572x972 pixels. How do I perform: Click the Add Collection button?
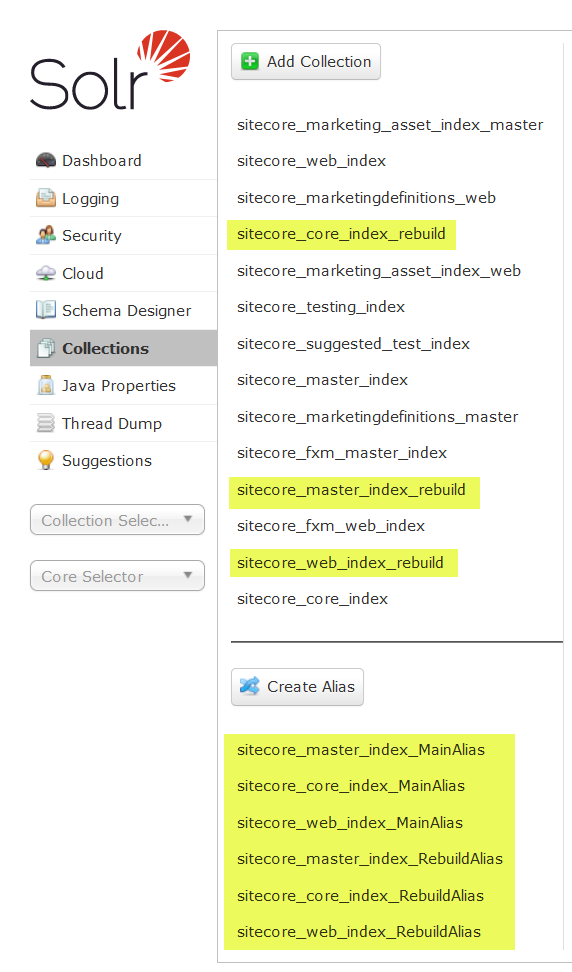[306, 61]
